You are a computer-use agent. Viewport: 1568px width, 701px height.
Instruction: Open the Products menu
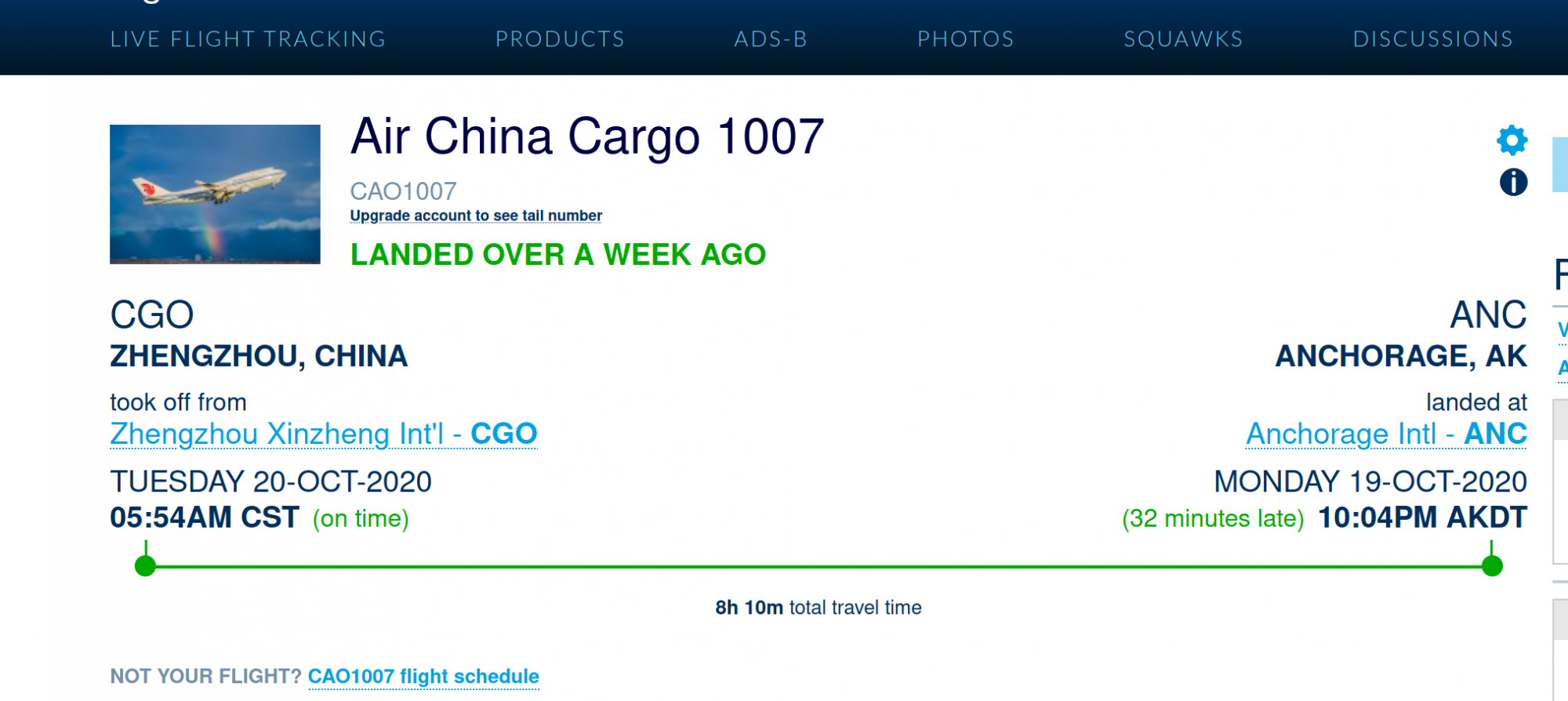click(560, 38)
